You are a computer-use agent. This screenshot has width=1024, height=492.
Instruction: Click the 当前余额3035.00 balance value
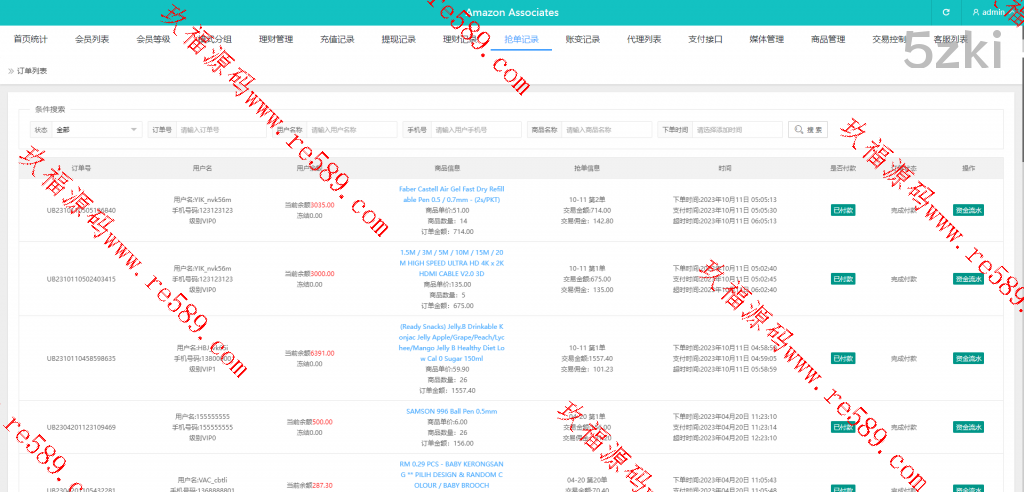pos(310,205)
